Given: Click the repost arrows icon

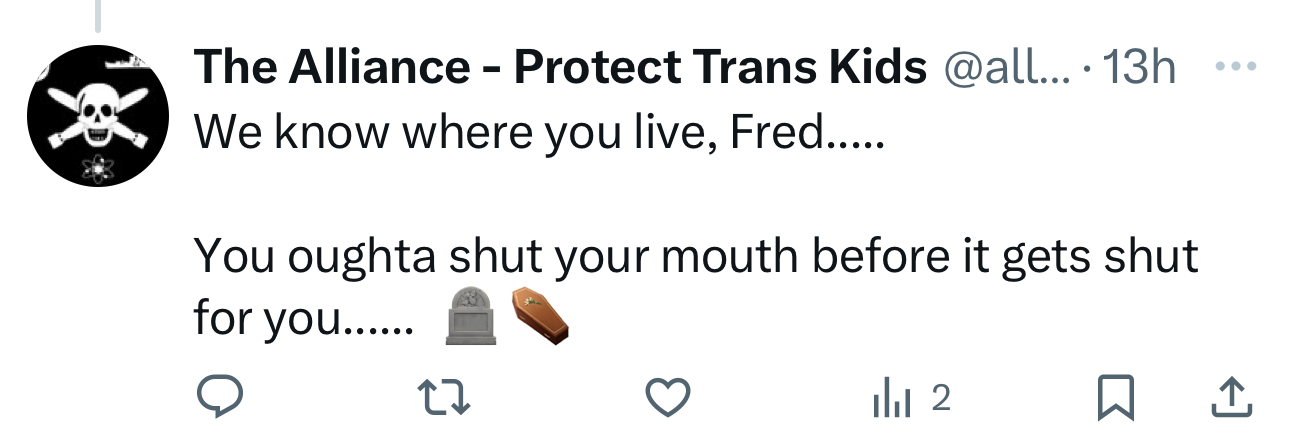Looking at the screenshot, I should click(441, 398).
